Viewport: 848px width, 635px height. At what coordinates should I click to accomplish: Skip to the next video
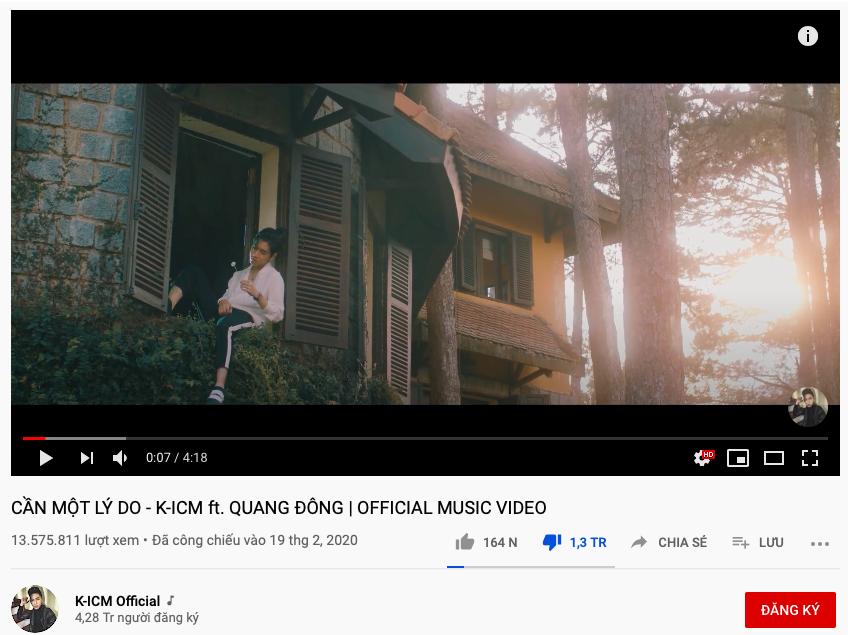point(87,458)
